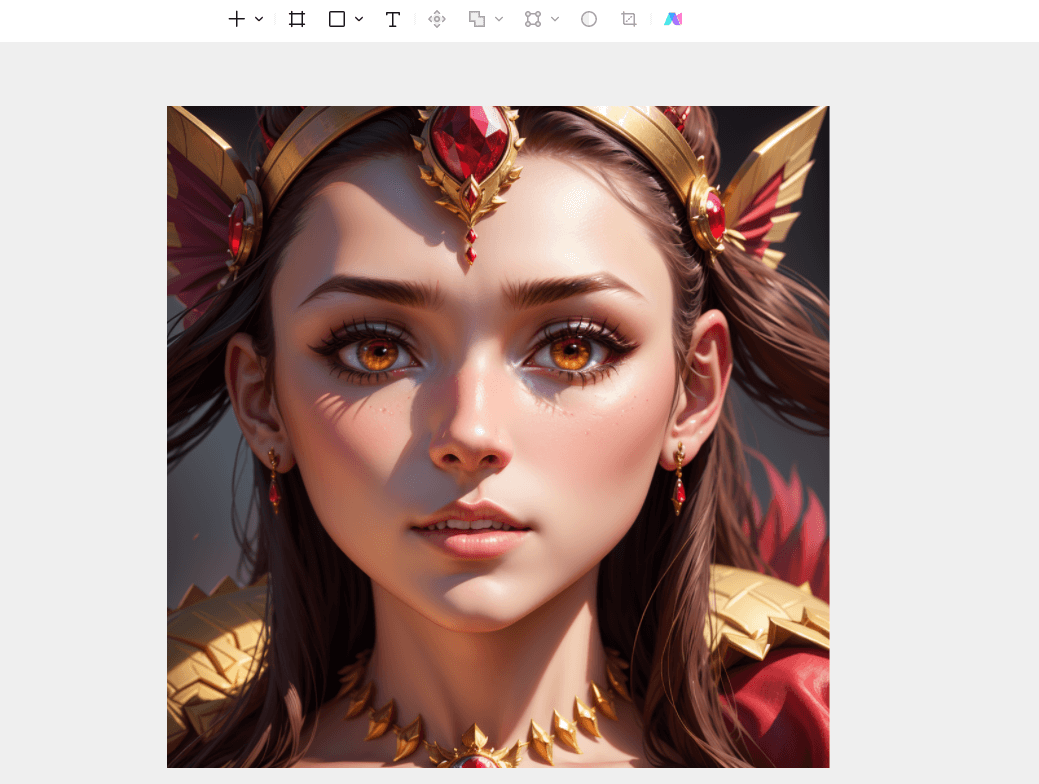Select the Frame tool

[297, 19]
